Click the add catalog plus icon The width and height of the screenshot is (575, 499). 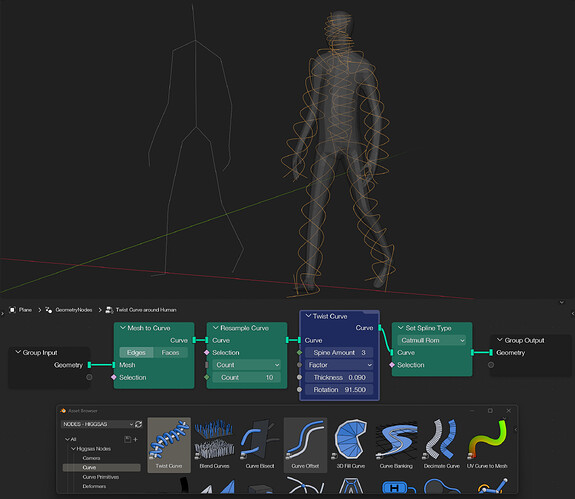tap(135, 439)
